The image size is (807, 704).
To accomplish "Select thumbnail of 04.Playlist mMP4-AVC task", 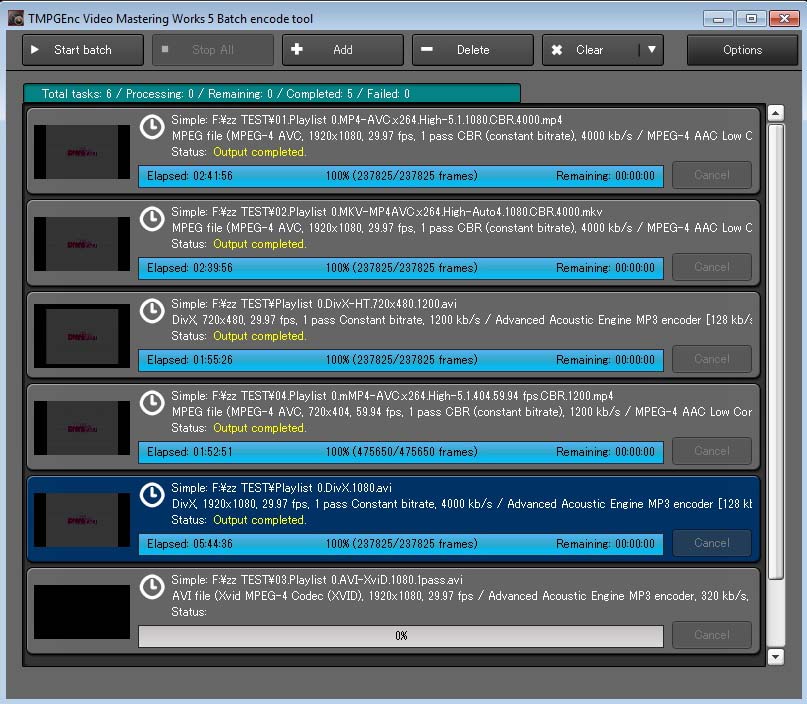I will coord(82,428).
